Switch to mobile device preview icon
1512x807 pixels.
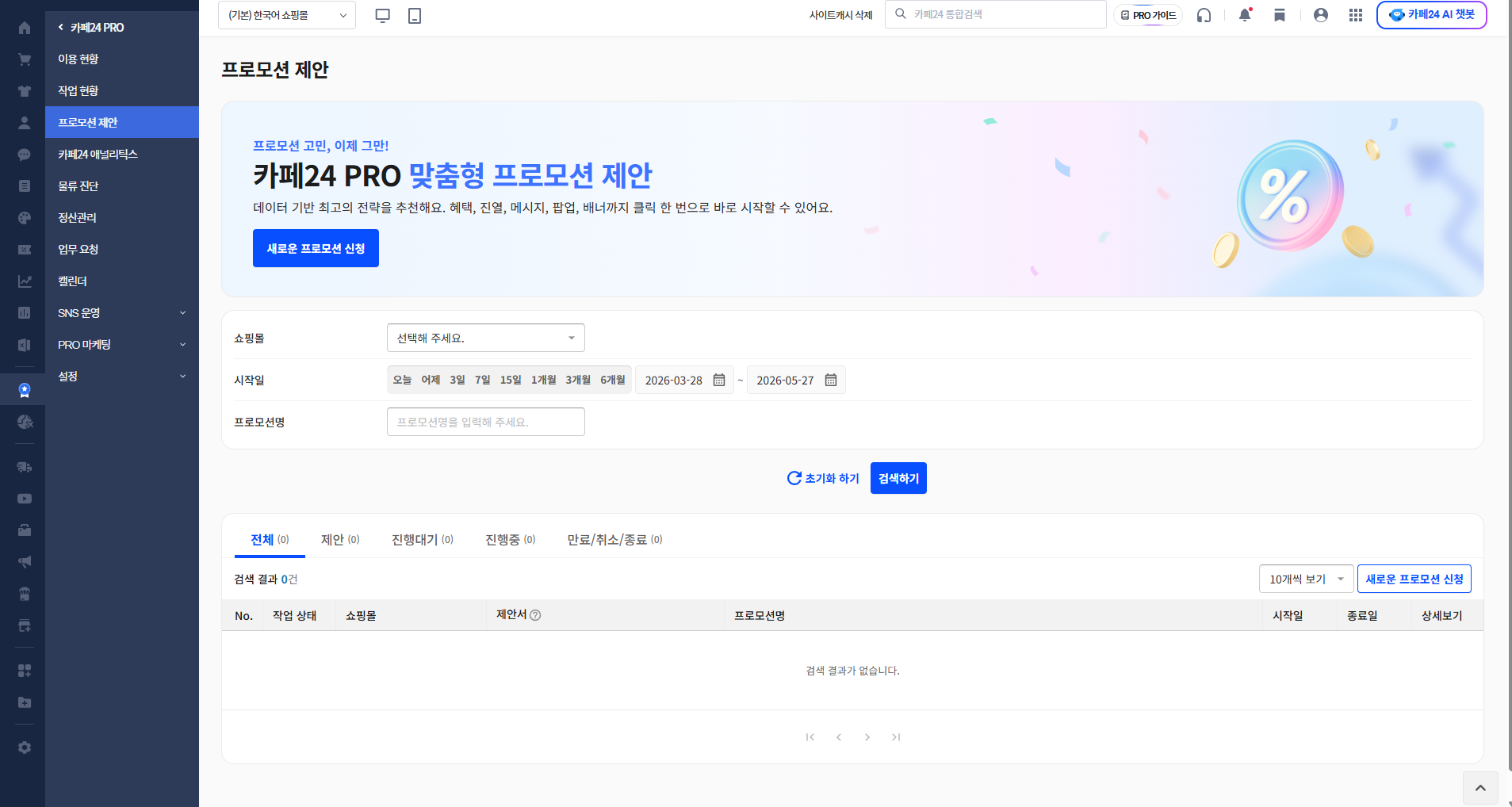click(x=415, y=15)
